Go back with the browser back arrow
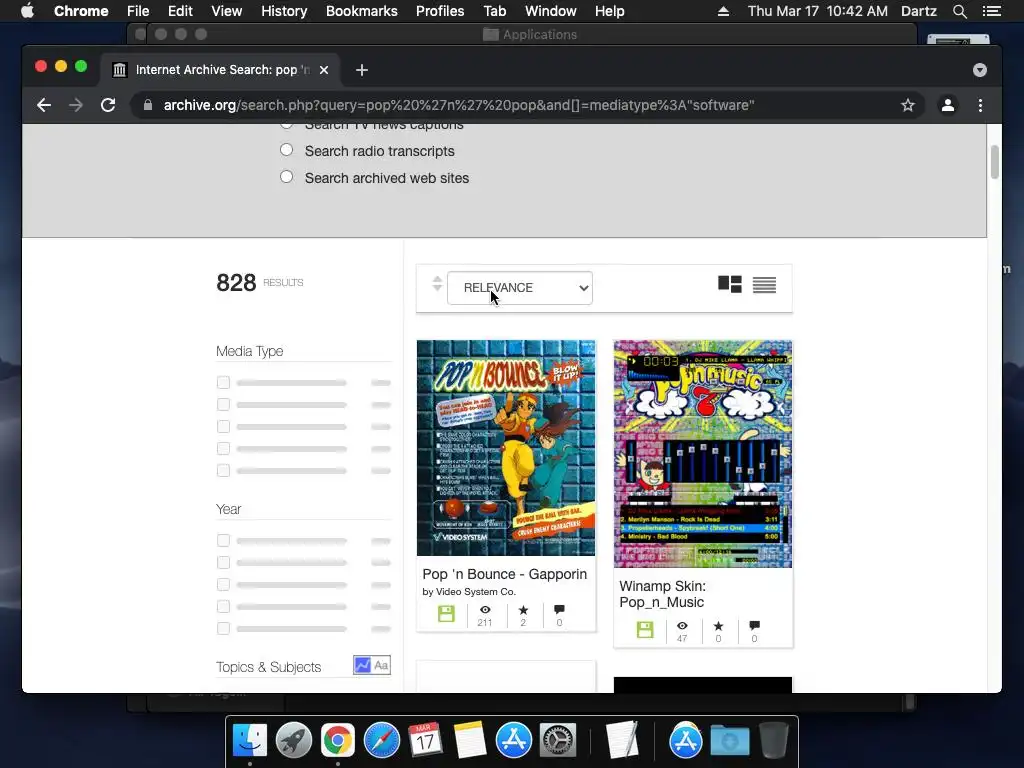This screenshot has width=1024, height=768. click(x=44, y=105)
